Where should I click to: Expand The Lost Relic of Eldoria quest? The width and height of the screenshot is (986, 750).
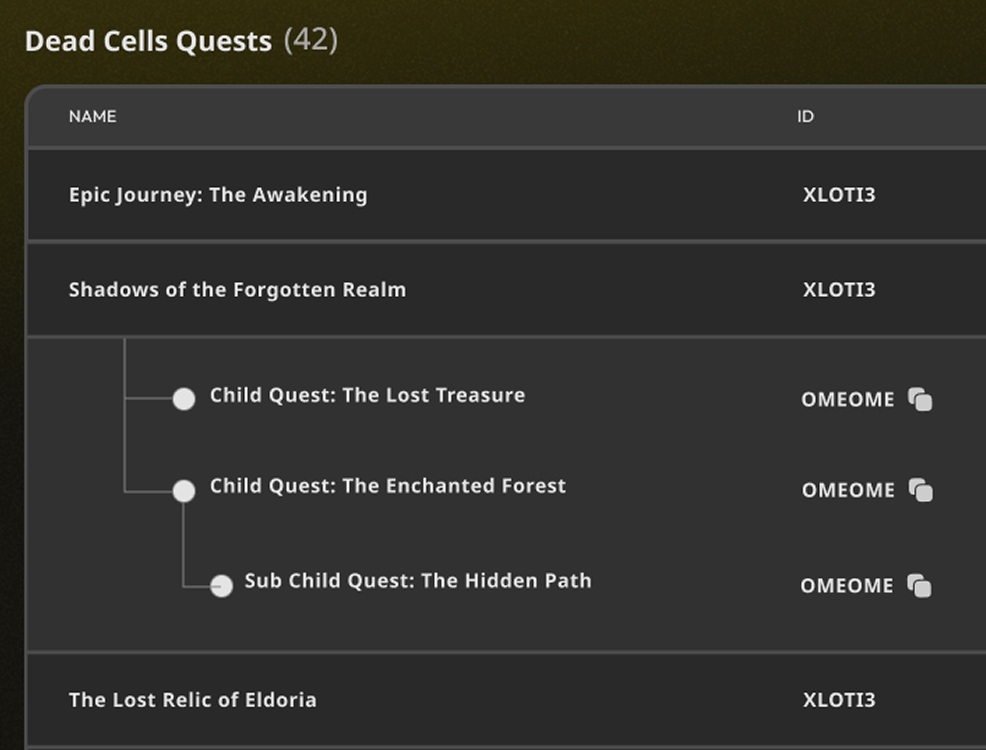point(193,699)
